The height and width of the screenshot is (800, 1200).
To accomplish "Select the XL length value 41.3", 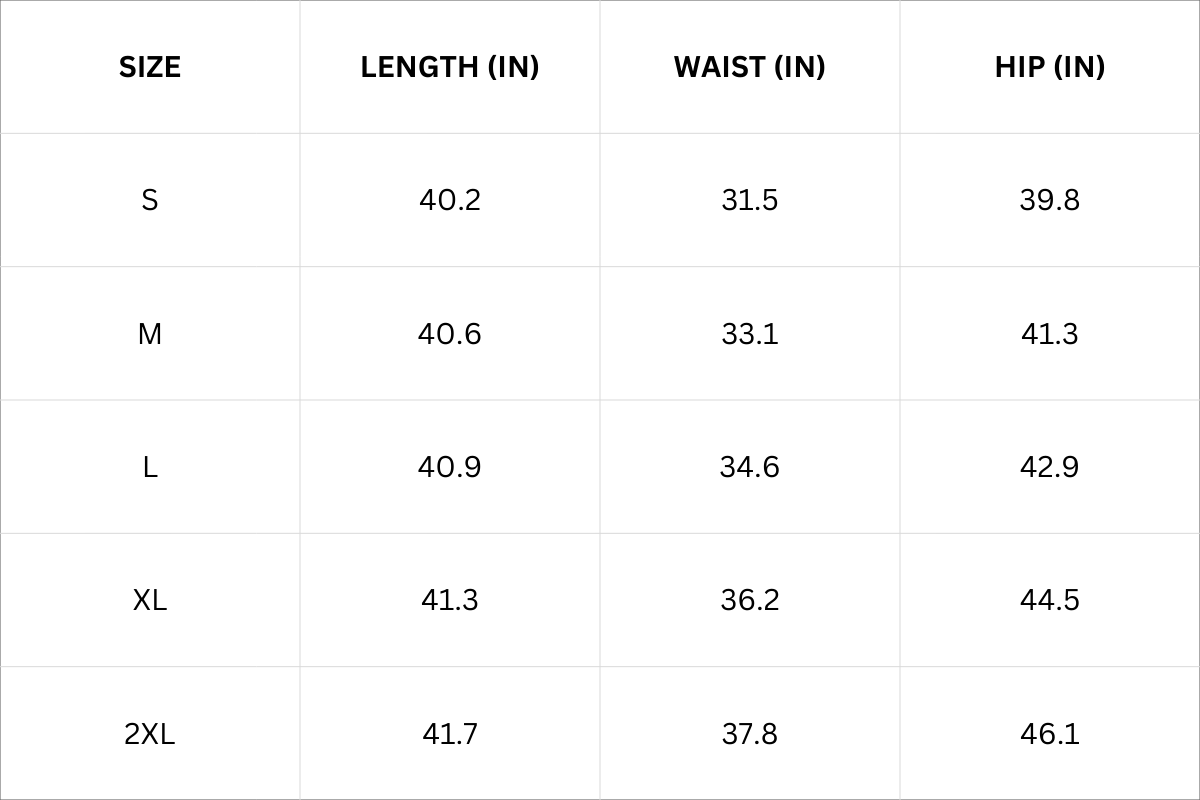I will pyautogui.click(x=450, y=600).
